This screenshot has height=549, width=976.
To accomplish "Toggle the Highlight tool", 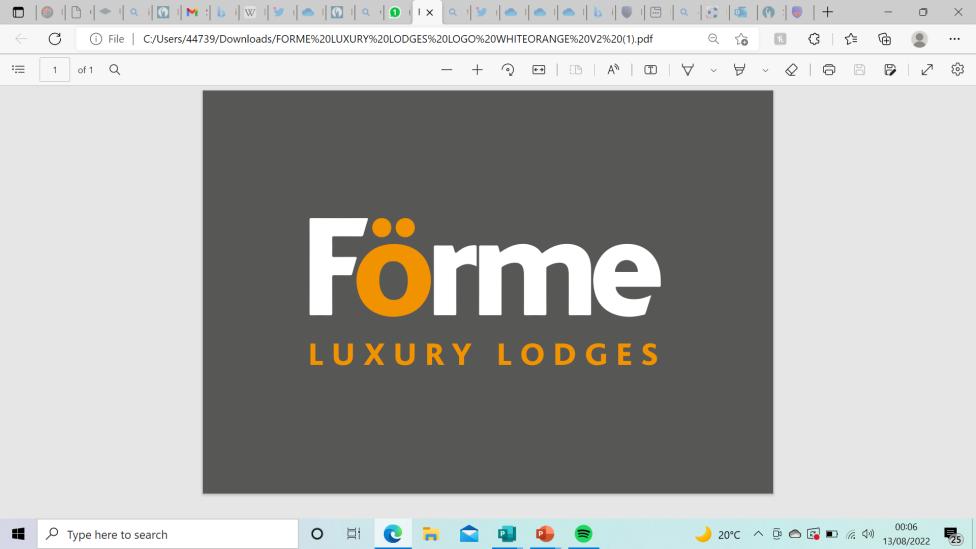I will pos(739,70).
